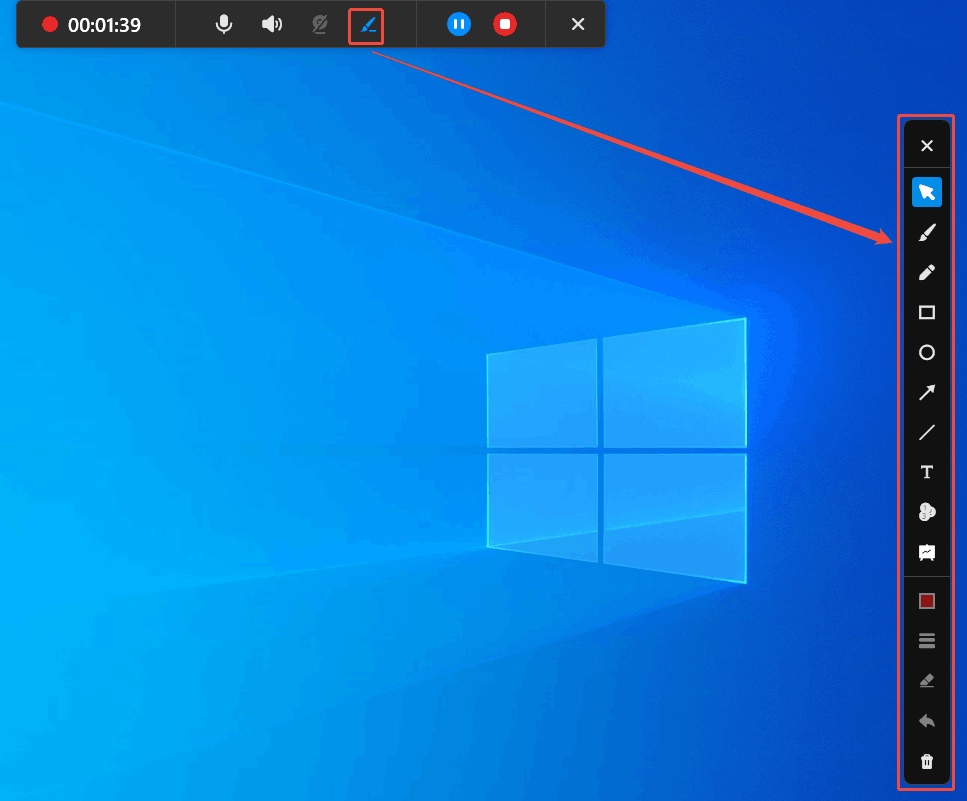This screenshot has height=801, width=967.
Task: Activate the whiteboard mode icon
Action: [926, 551]
